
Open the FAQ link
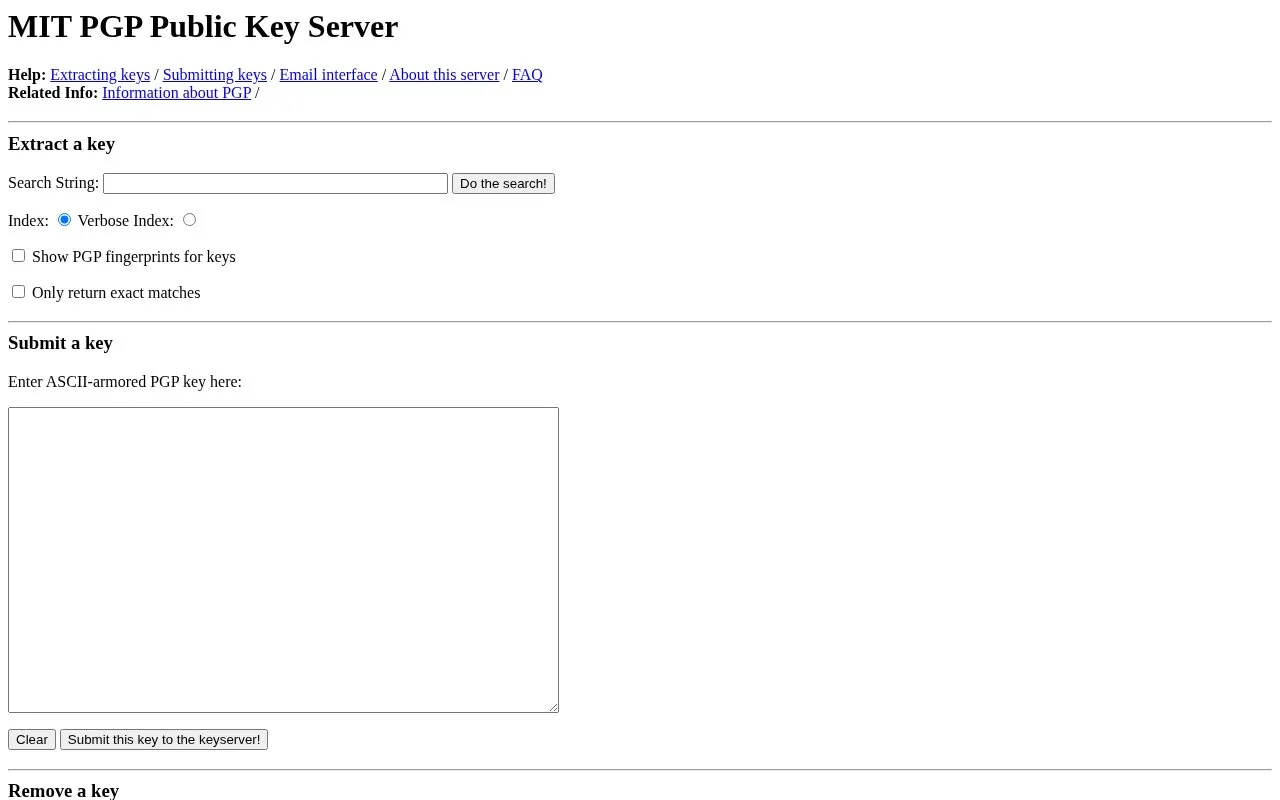[x=527, y=75]
